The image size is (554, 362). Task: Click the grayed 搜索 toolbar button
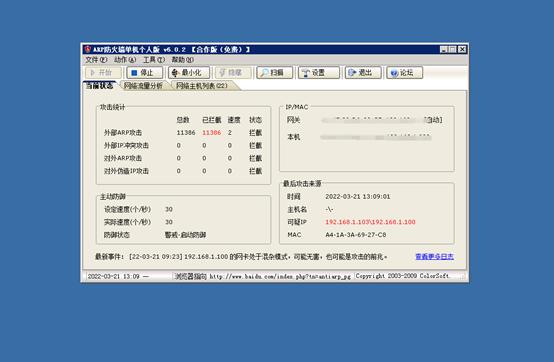coord(233,73)
